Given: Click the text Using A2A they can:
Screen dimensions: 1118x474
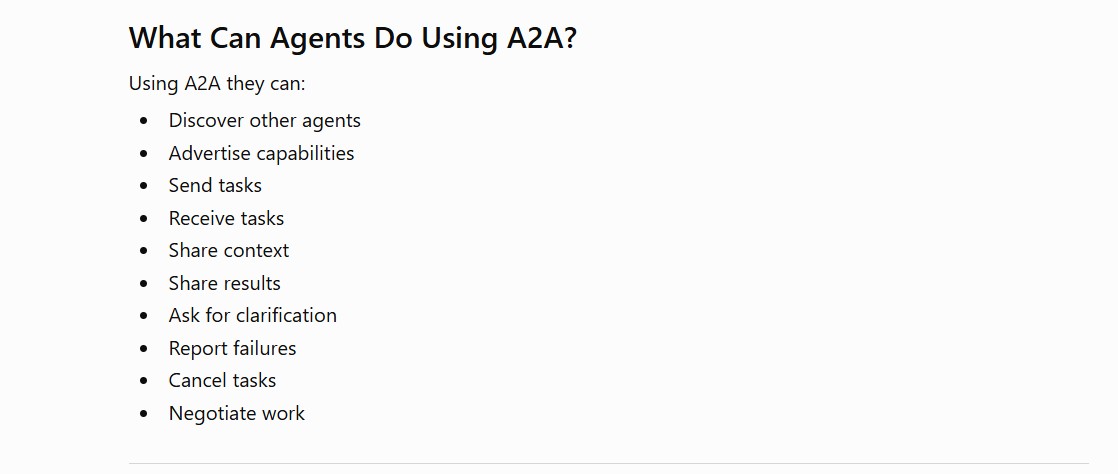Looking at the screenshot, I should point(217,84).
